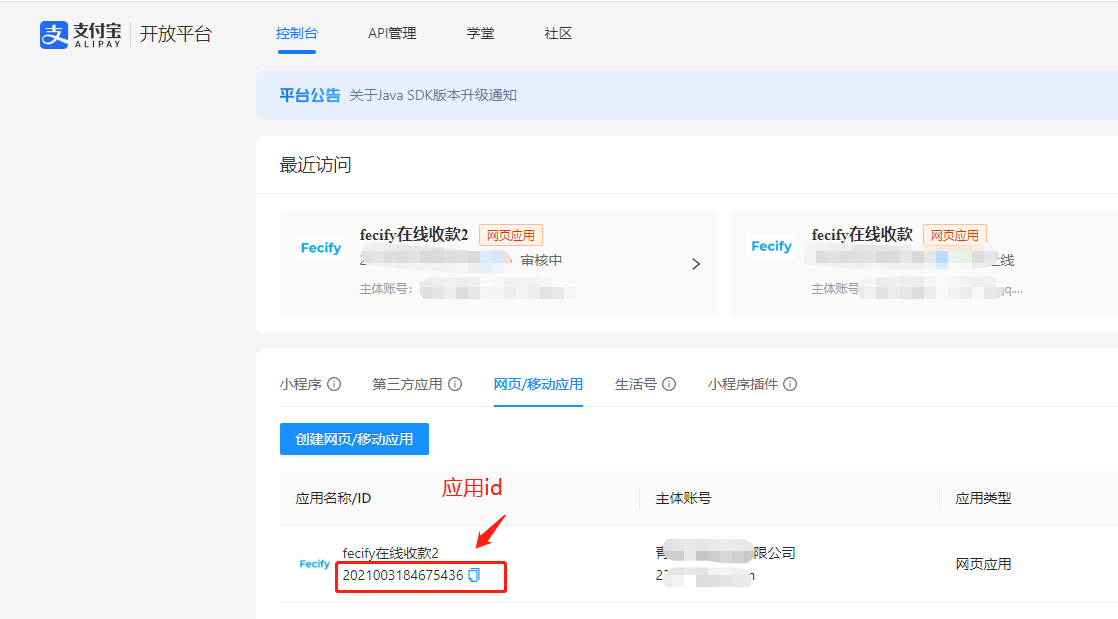Click 网页应用 tag on fecify在线收款2 card

[511, 235]
